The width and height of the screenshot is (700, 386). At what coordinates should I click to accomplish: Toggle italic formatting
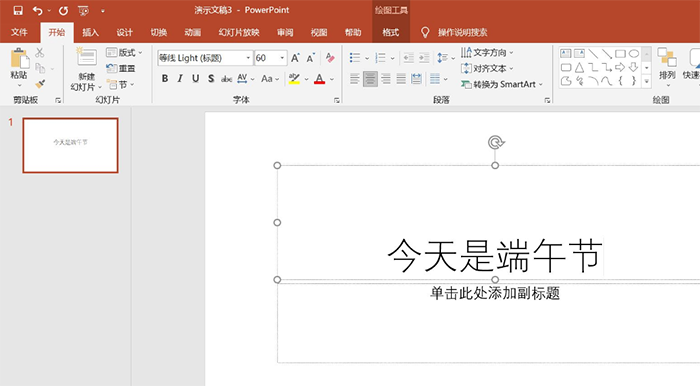pyautogui.click(x=180, y=79)
